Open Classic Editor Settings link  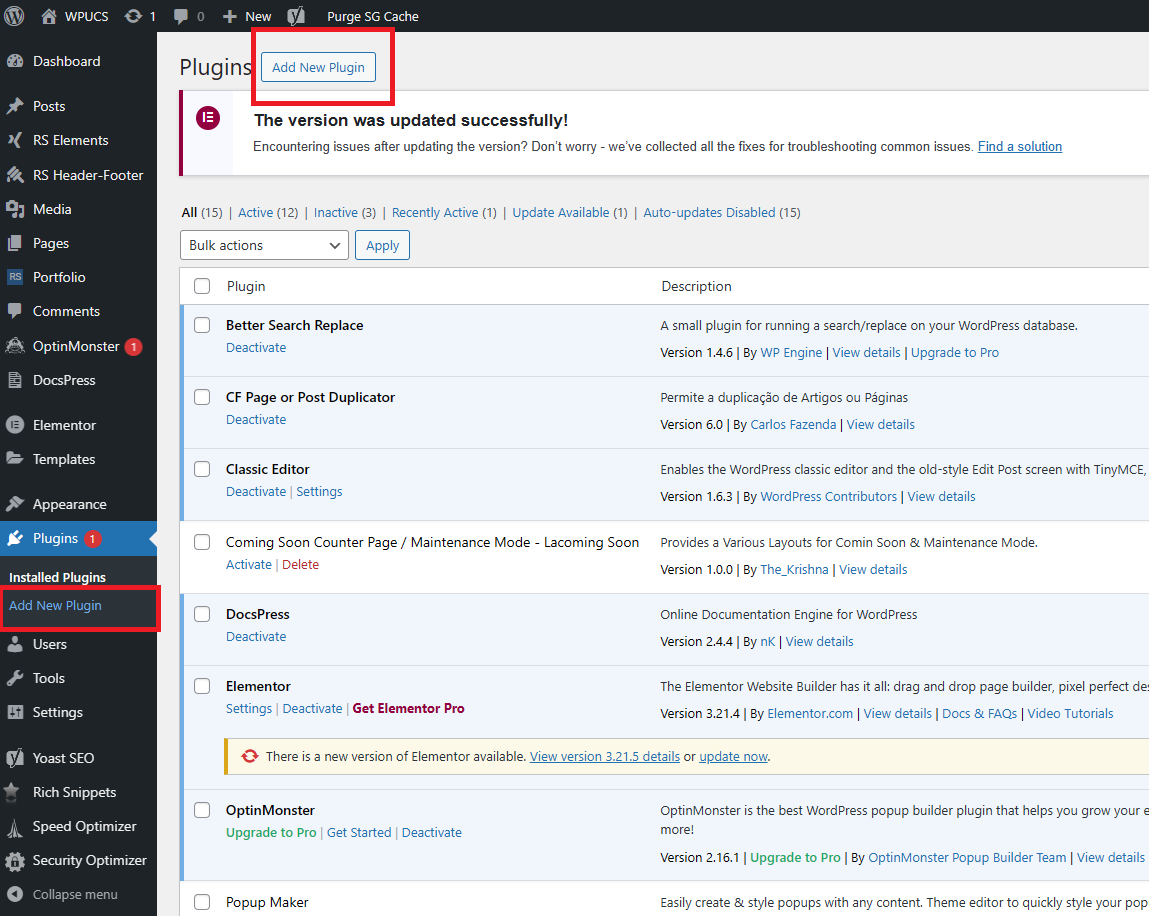pos(319,492)
